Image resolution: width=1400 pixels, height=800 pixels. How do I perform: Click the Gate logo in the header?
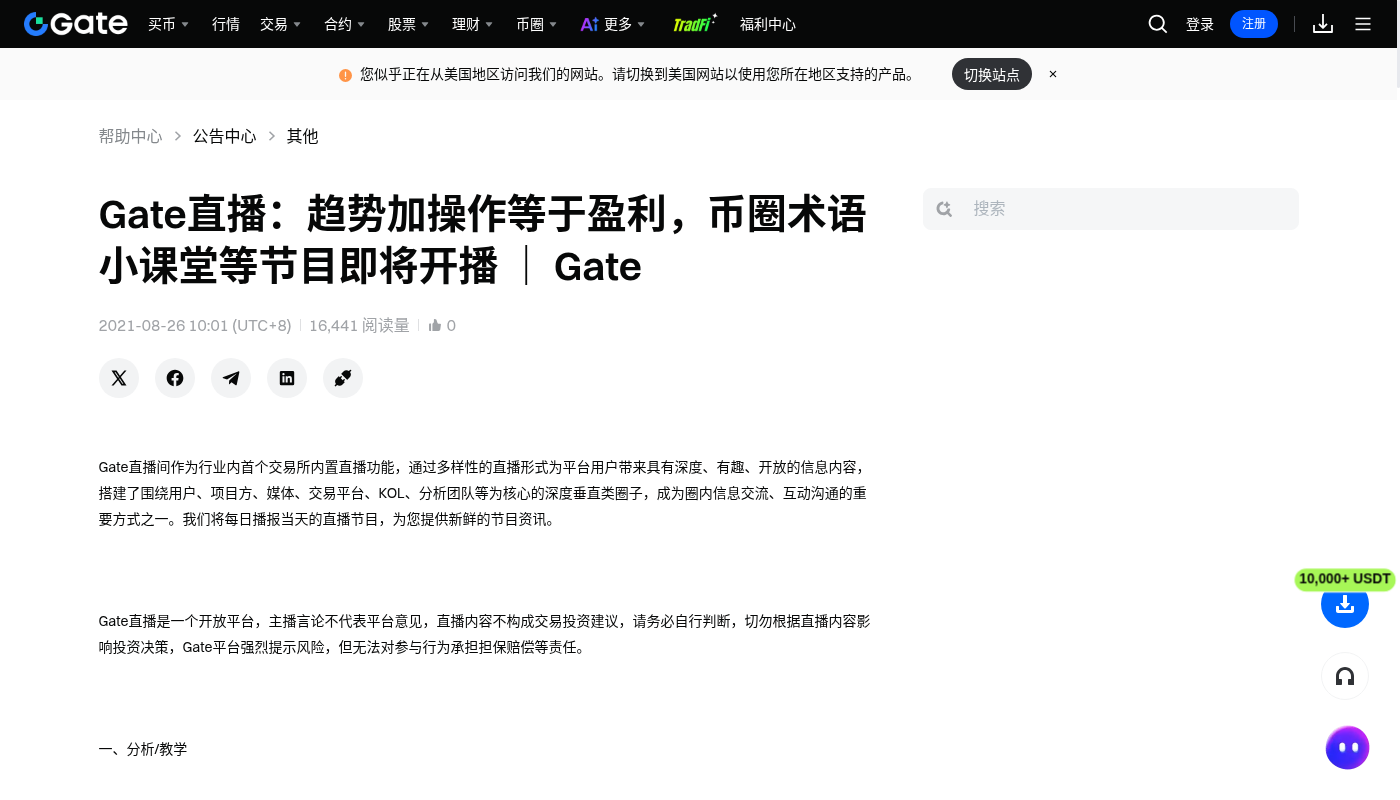[x=76, y=24]
